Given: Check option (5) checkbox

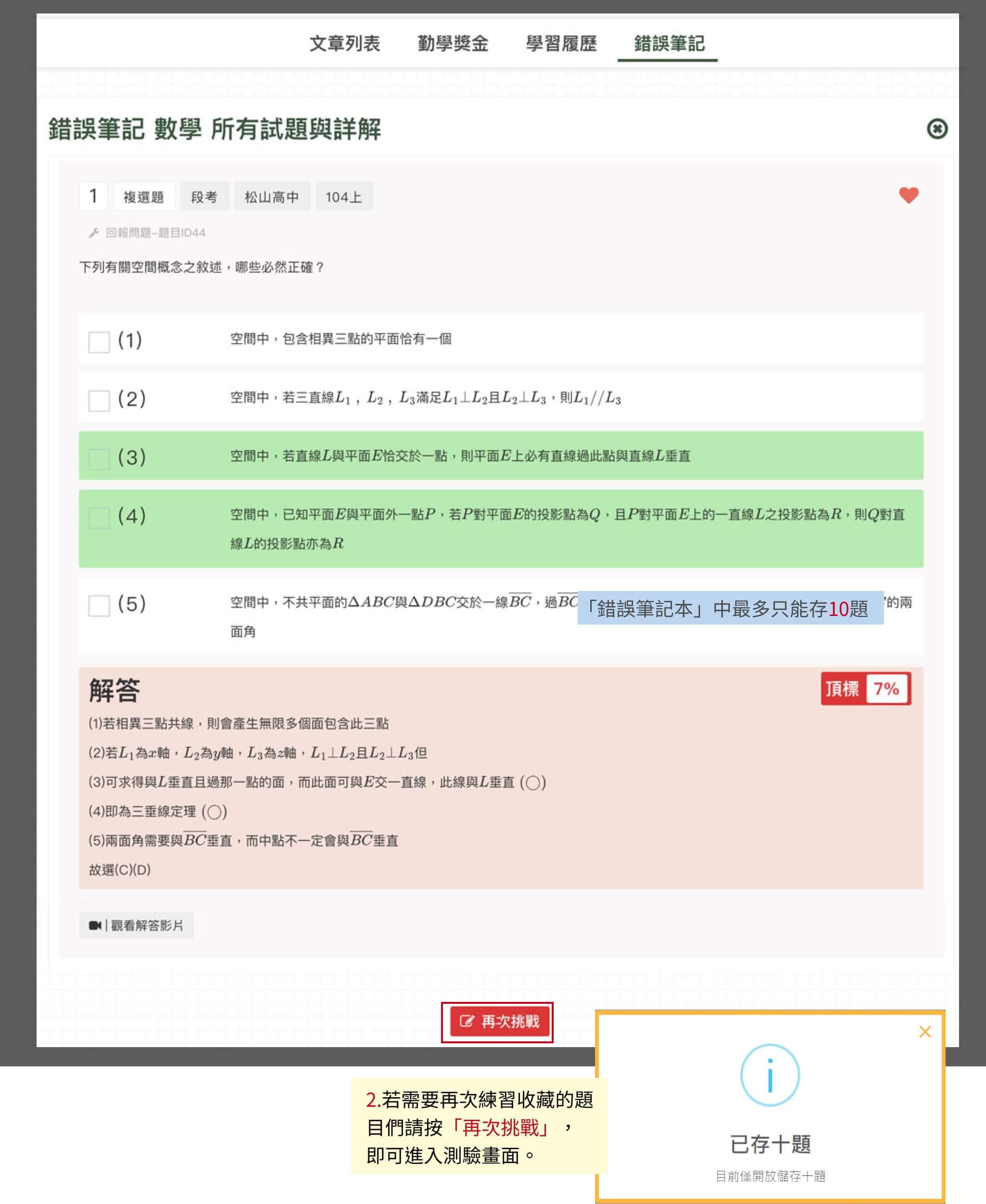Looking at the screenshot, I should [x=99, y=606].
